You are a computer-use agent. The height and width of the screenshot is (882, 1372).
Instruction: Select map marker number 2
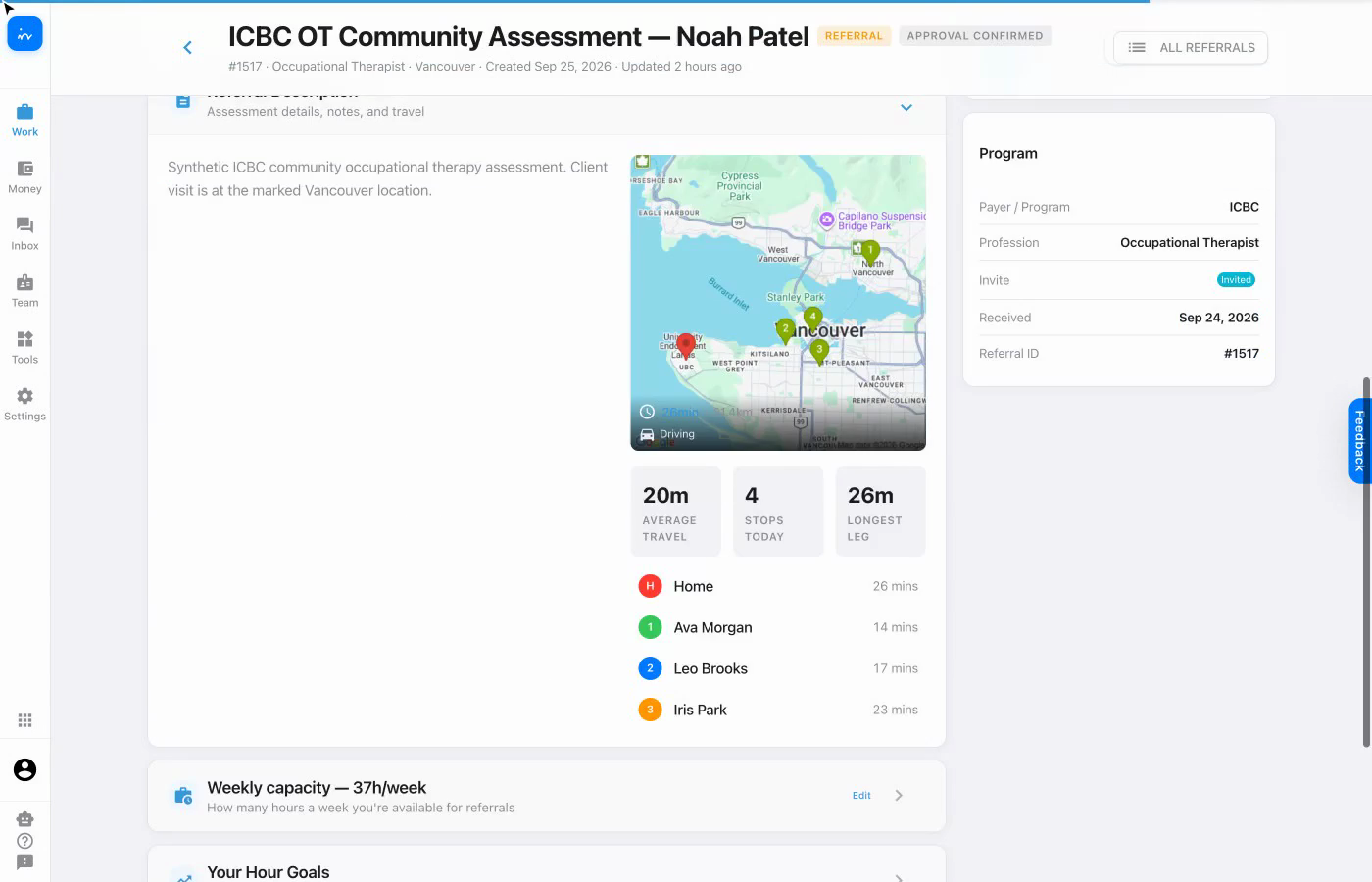[785, 330]
